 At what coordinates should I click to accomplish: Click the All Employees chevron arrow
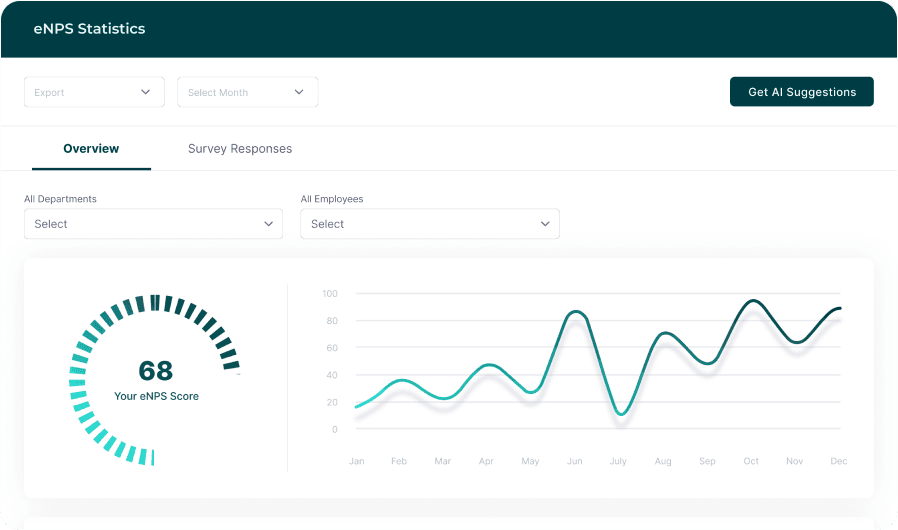click(x=545, y=224)
